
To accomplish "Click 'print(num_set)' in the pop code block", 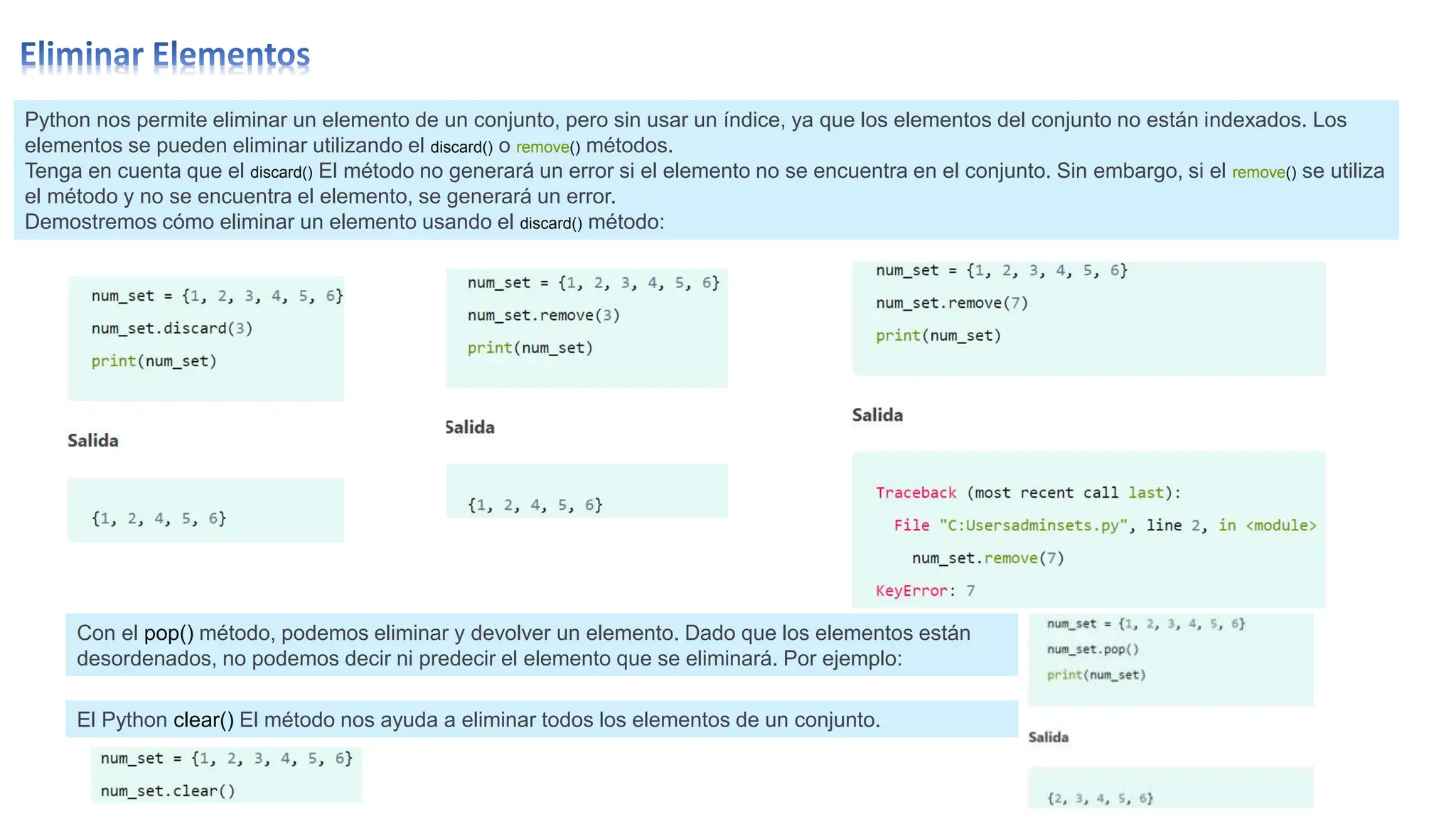I will click(x=1096, y=675).
